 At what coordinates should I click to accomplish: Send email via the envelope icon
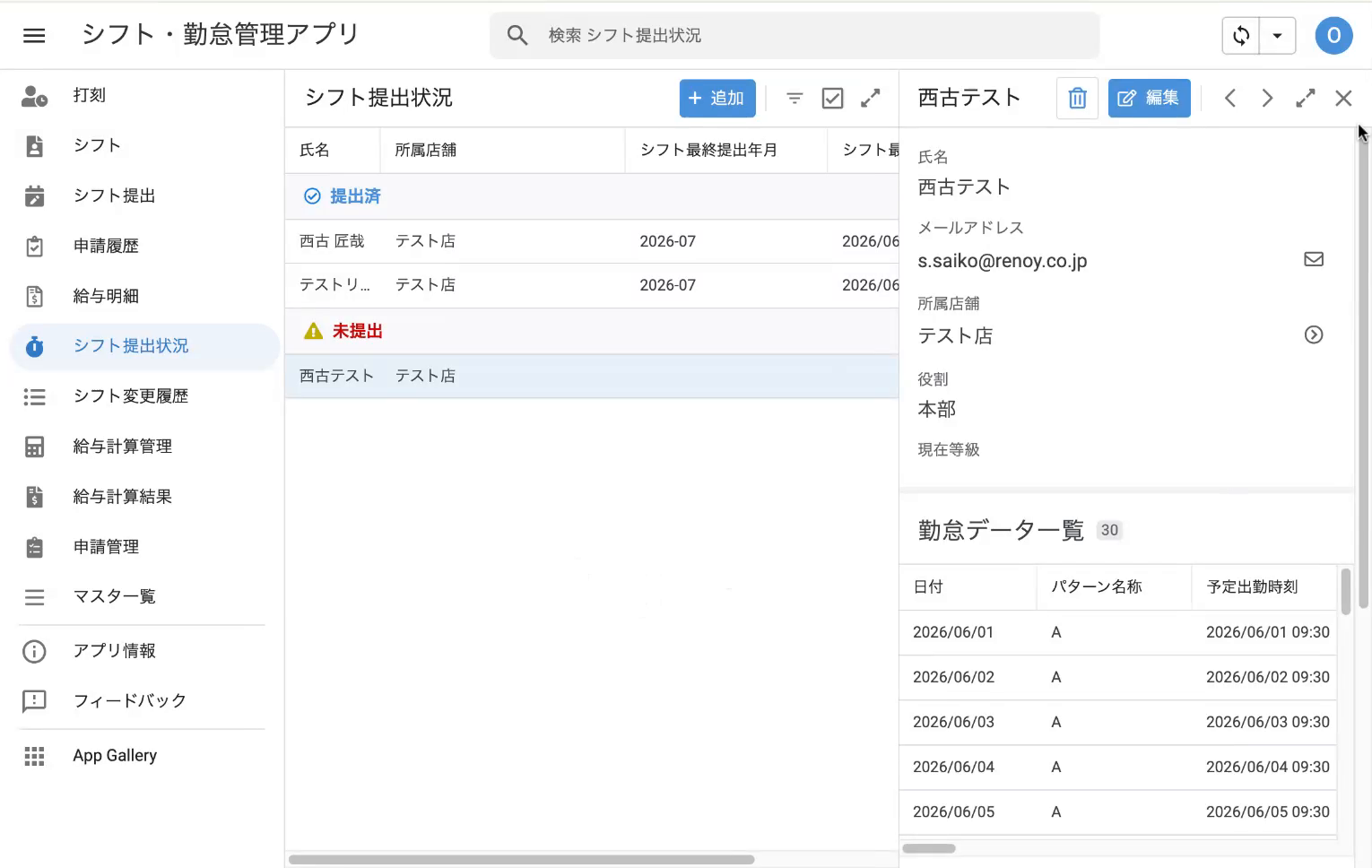(1314, 259)
